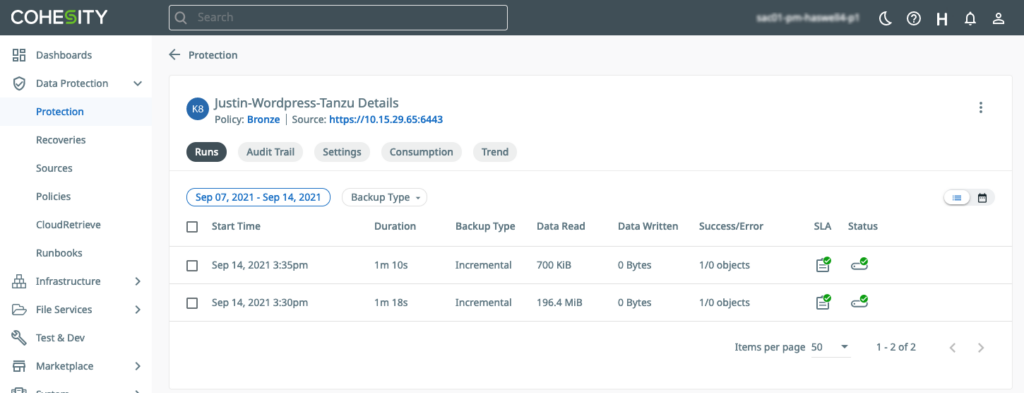This screenshot has width=1024, height=393.
Task: Click the Infrastructure sidebar icon
Action: (x=19, y=281)
